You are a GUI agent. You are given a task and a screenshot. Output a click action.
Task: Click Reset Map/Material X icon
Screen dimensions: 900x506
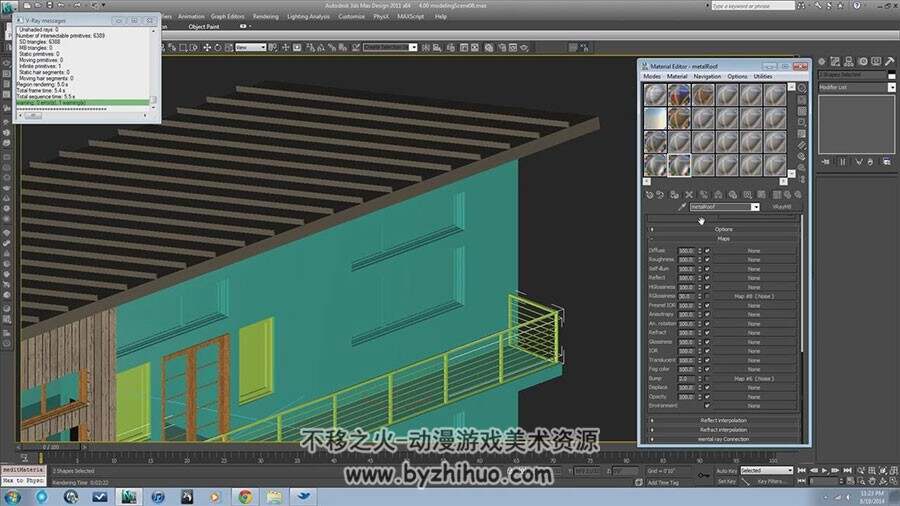tap(689, 195)
